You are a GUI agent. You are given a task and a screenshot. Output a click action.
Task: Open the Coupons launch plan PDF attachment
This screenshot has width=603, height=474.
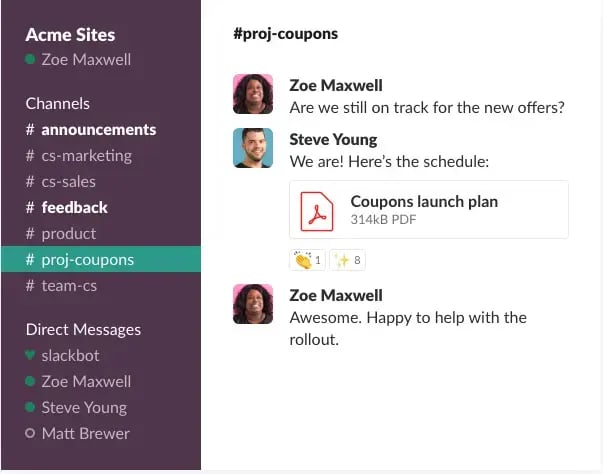pos(423,202)
